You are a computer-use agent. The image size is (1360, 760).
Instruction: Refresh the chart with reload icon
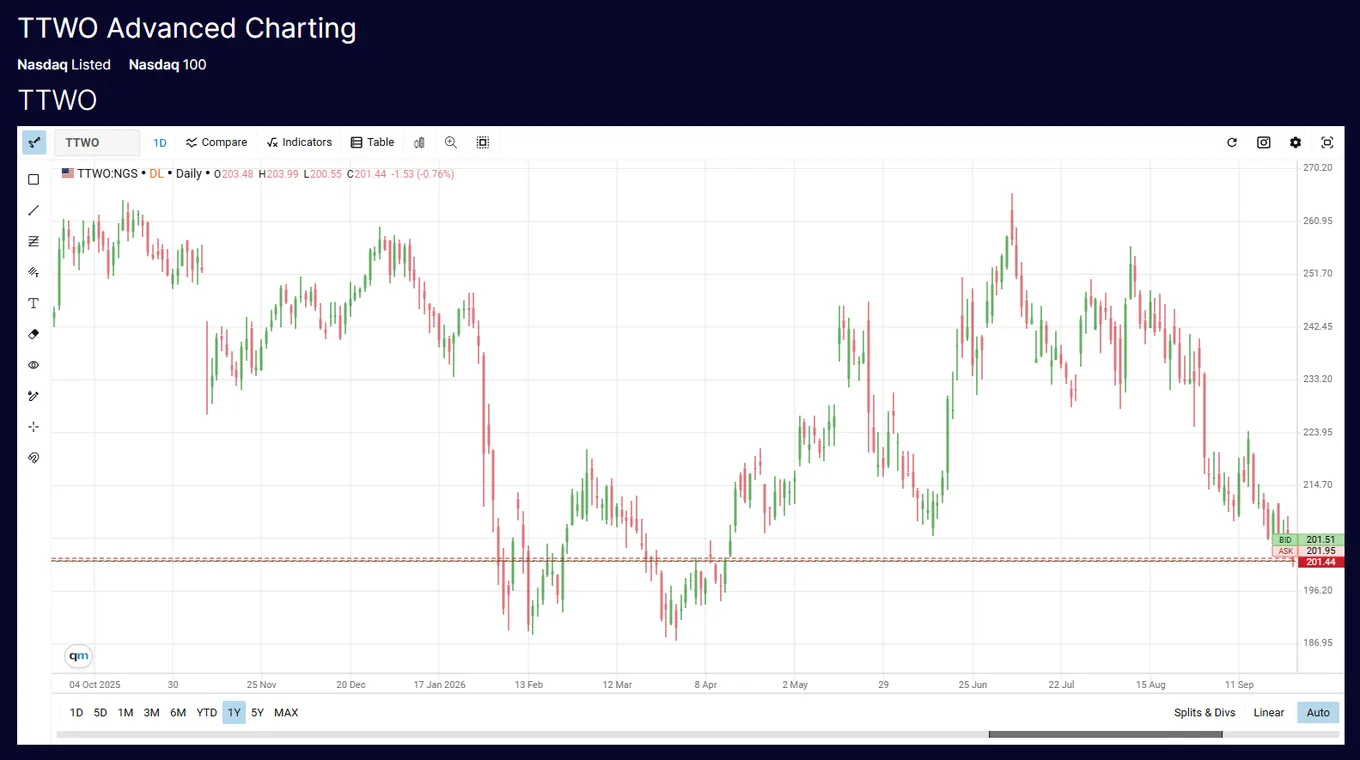click(x=1232, y=142)
